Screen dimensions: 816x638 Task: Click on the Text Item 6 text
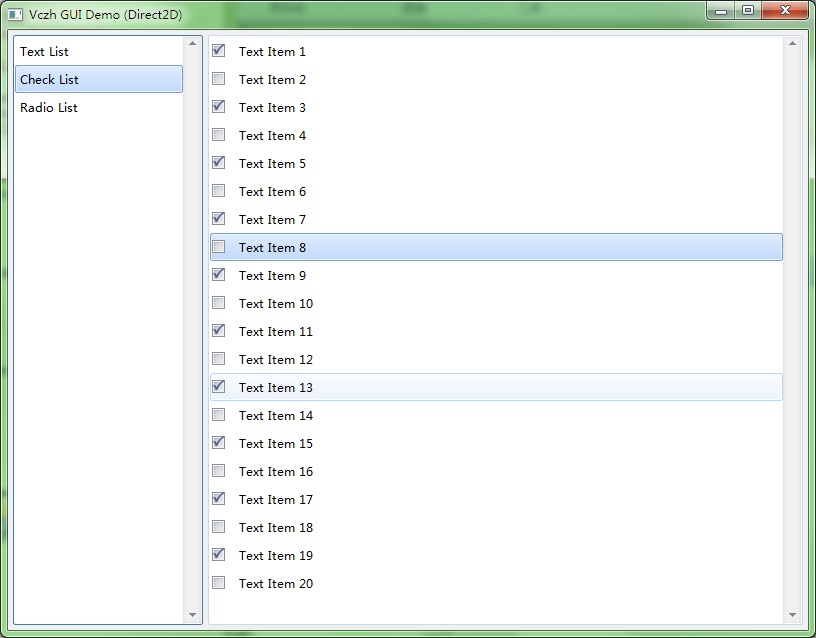tap(272, 192)
